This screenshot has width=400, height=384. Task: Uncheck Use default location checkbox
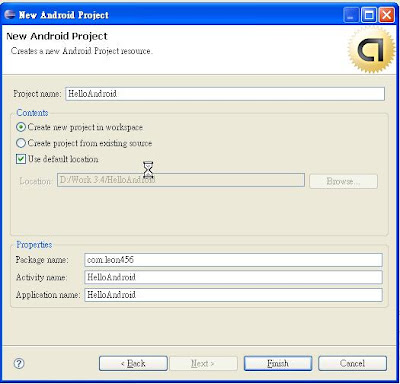click(21, 159)
